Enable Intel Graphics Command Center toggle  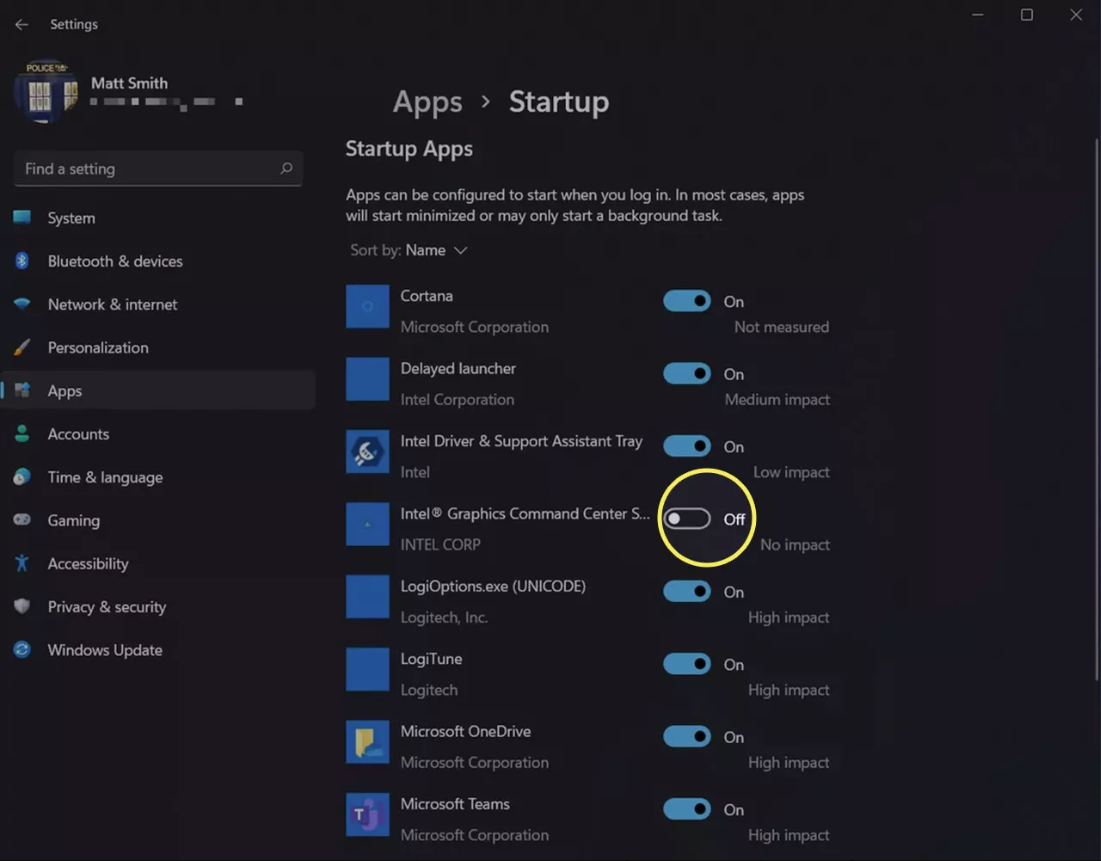(x=687, y=519)
